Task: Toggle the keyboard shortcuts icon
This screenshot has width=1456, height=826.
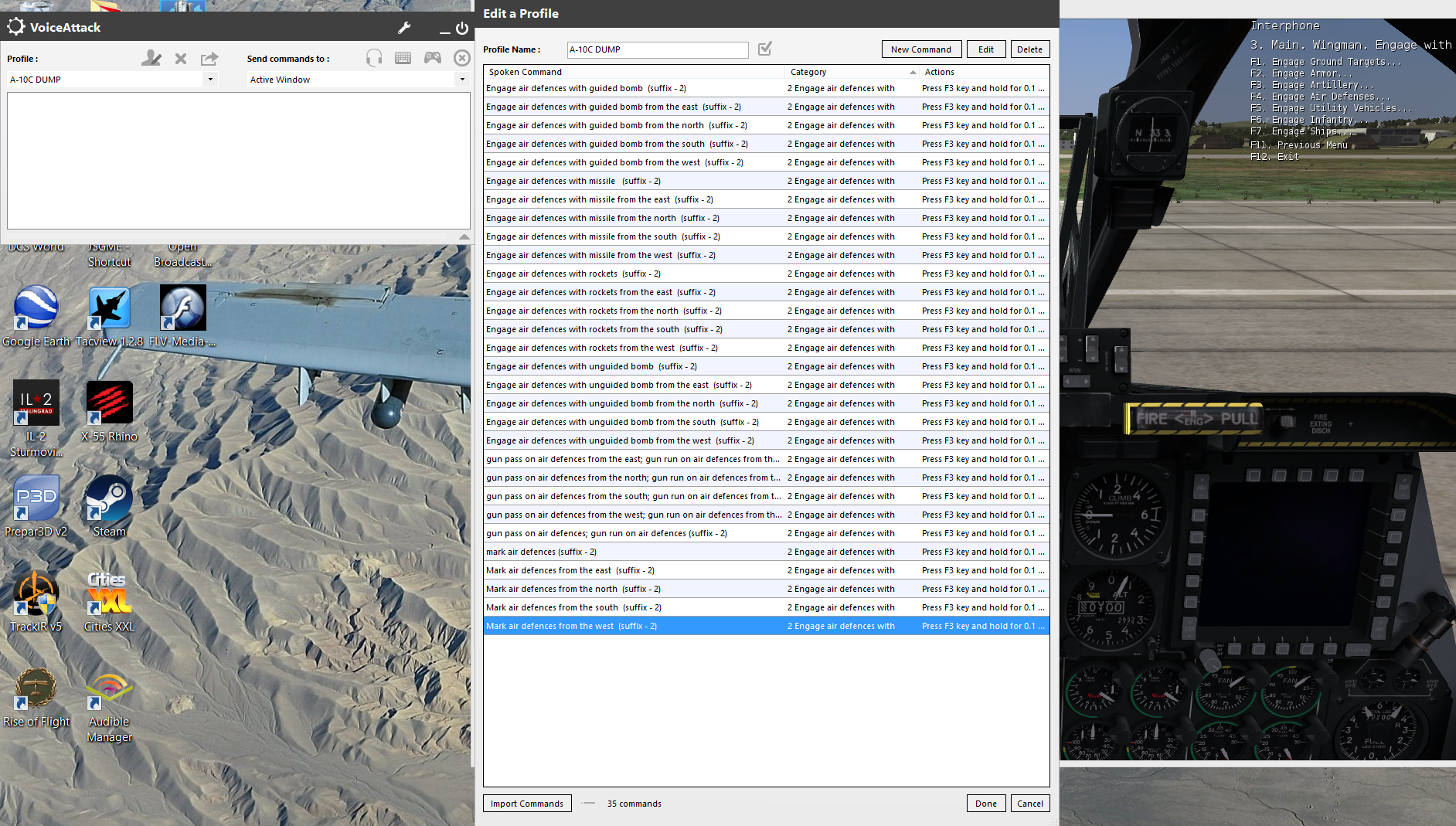Action: (403, 58)
